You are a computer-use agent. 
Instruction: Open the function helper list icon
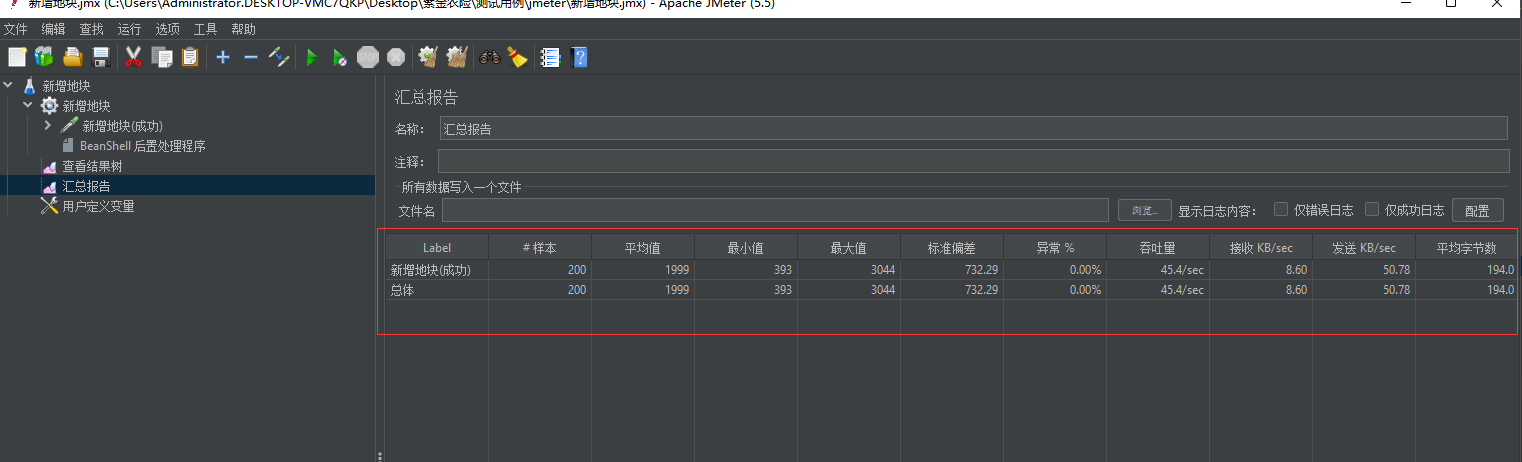(x=549, y=58)
